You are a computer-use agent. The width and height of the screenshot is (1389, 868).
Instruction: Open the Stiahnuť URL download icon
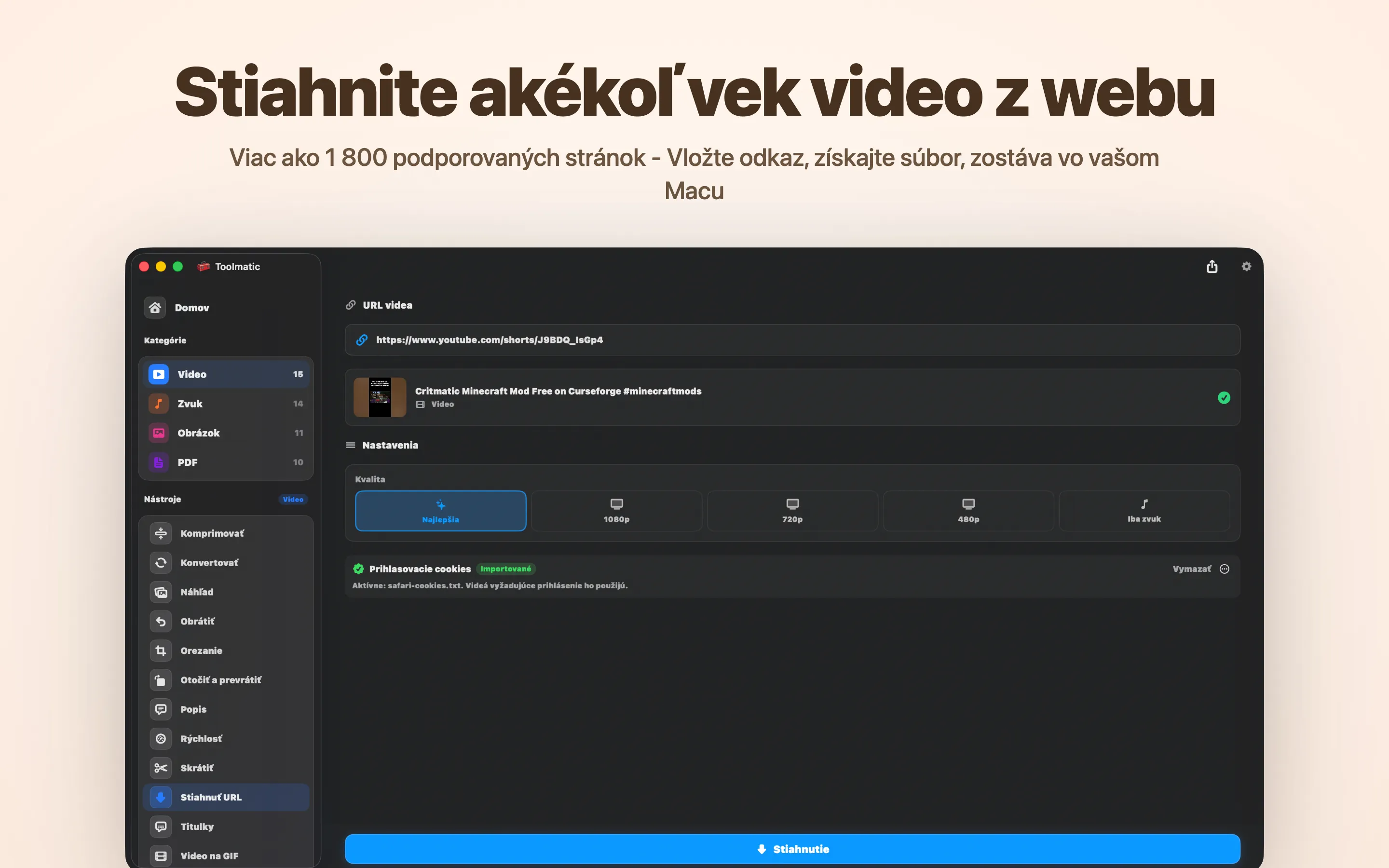point(161,797)
